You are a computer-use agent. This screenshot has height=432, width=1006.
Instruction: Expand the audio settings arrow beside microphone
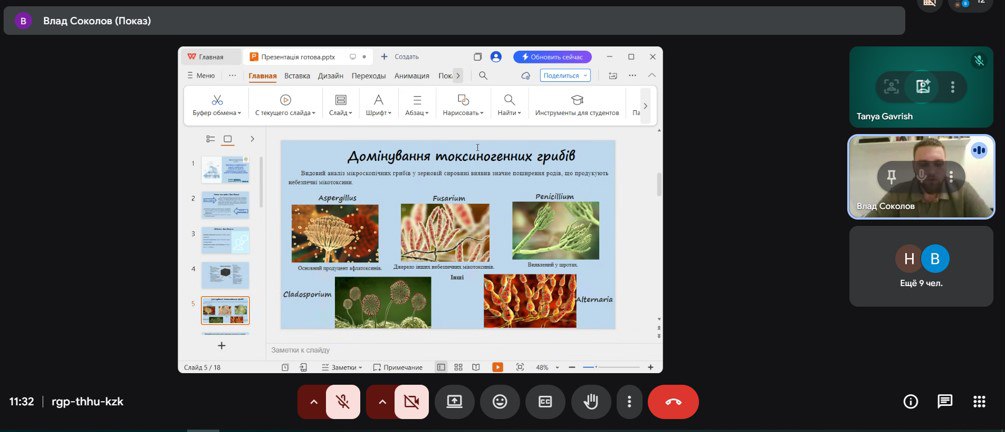point(313,402)
